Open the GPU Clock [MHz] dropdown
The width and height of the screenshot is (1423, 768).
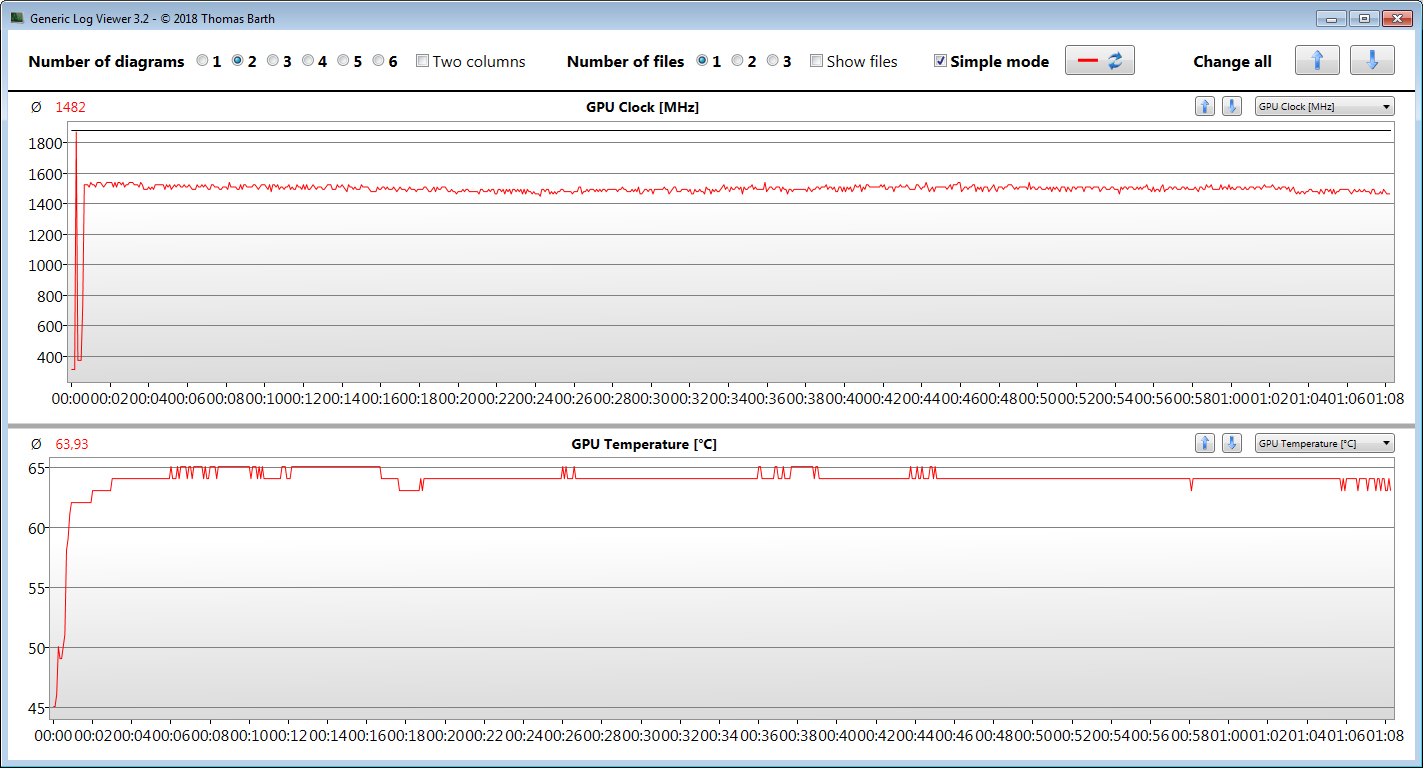(1325, 106)
